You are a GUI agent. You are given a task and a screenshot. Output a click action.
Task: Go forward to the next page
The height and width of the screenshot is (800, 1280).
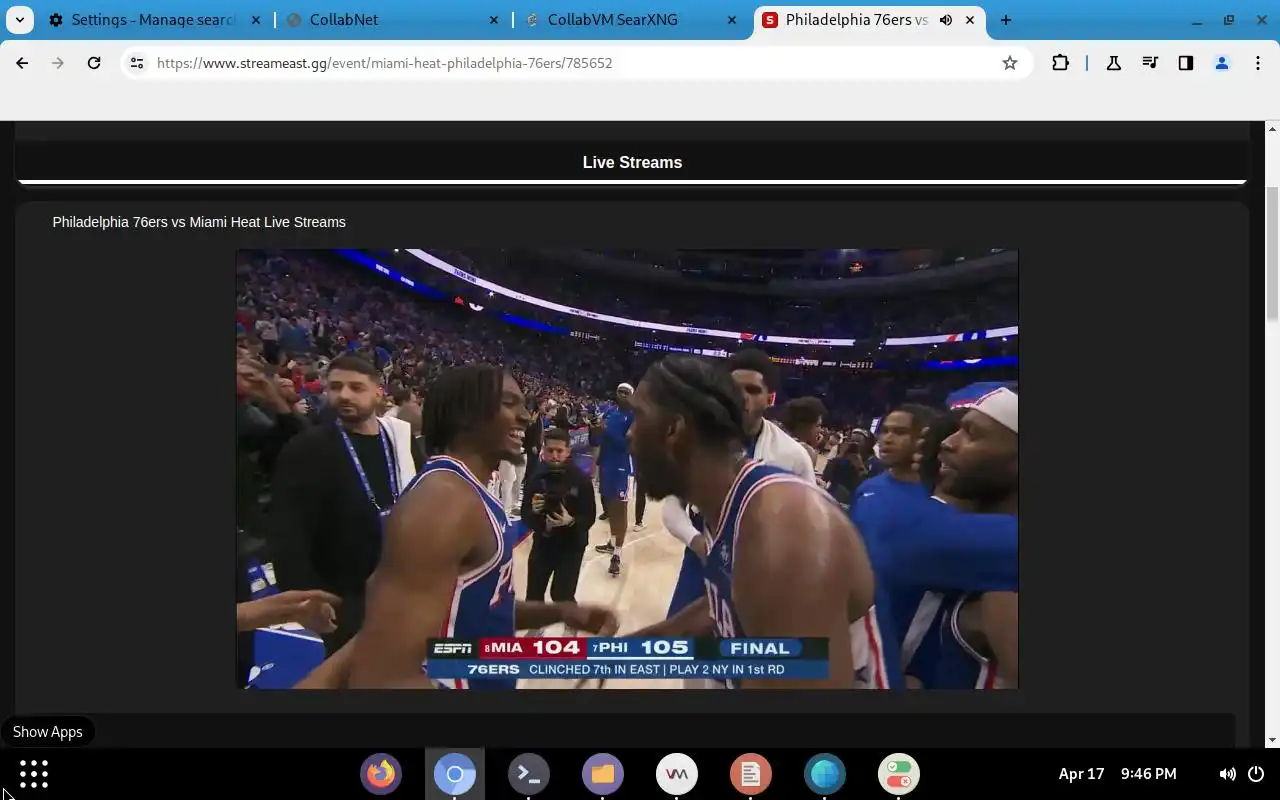58,63
